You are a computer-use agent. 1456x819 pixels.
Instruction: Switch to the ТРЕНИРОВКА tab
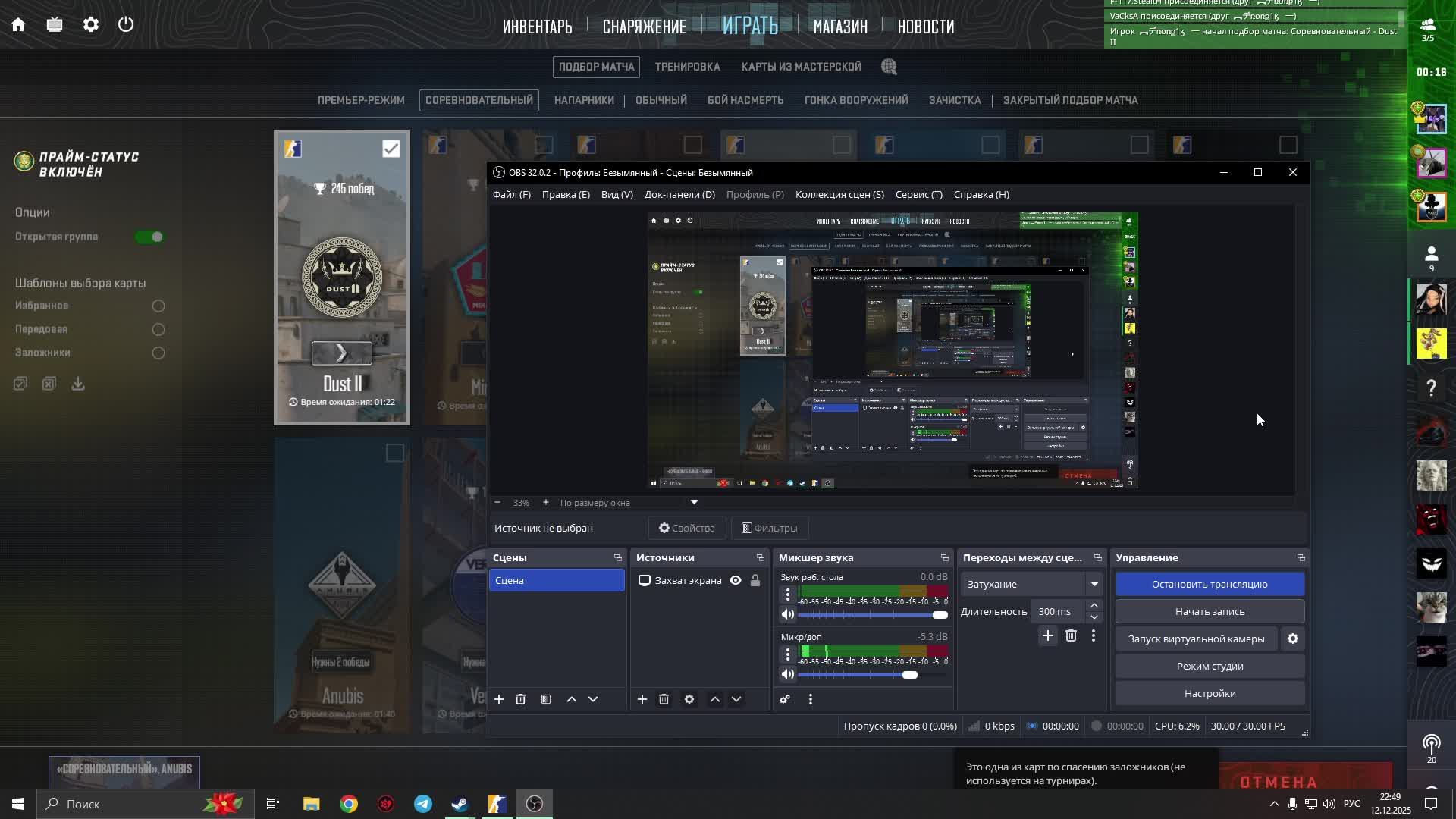687,67
